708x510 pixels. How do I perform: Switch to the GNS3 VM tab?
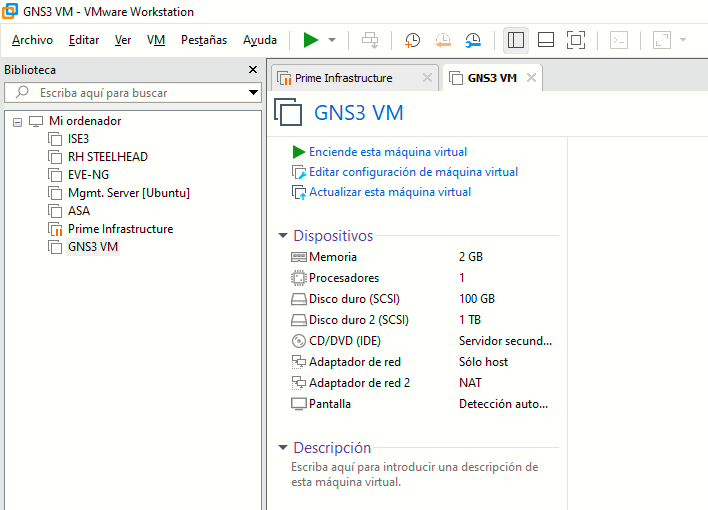(x=492, y=78)
